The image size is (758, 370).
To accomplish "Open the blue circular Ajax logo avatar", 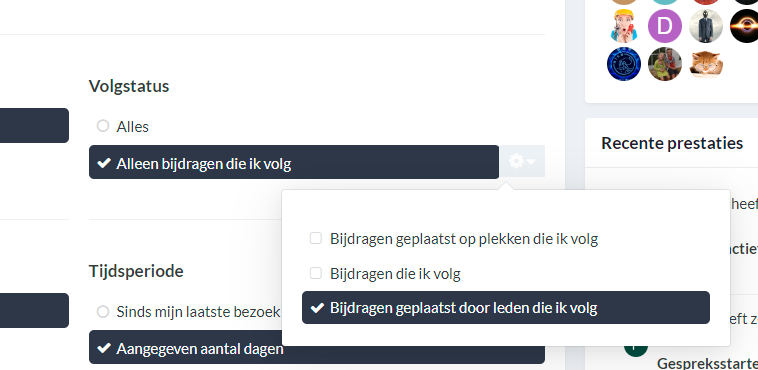I will 624,64.
